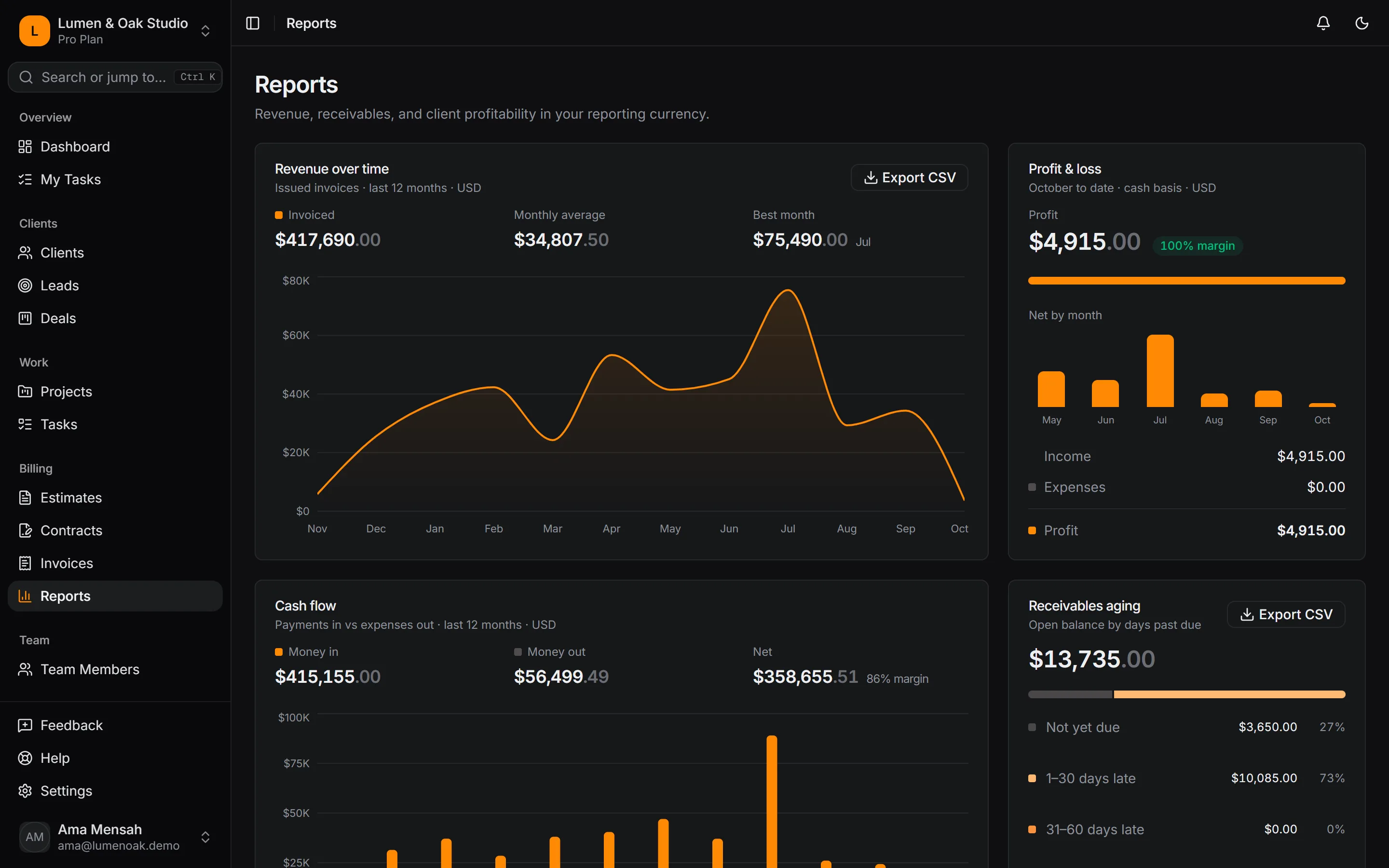Click the Dashboard grid icon

pyautogui.click(x=25, y=147)
